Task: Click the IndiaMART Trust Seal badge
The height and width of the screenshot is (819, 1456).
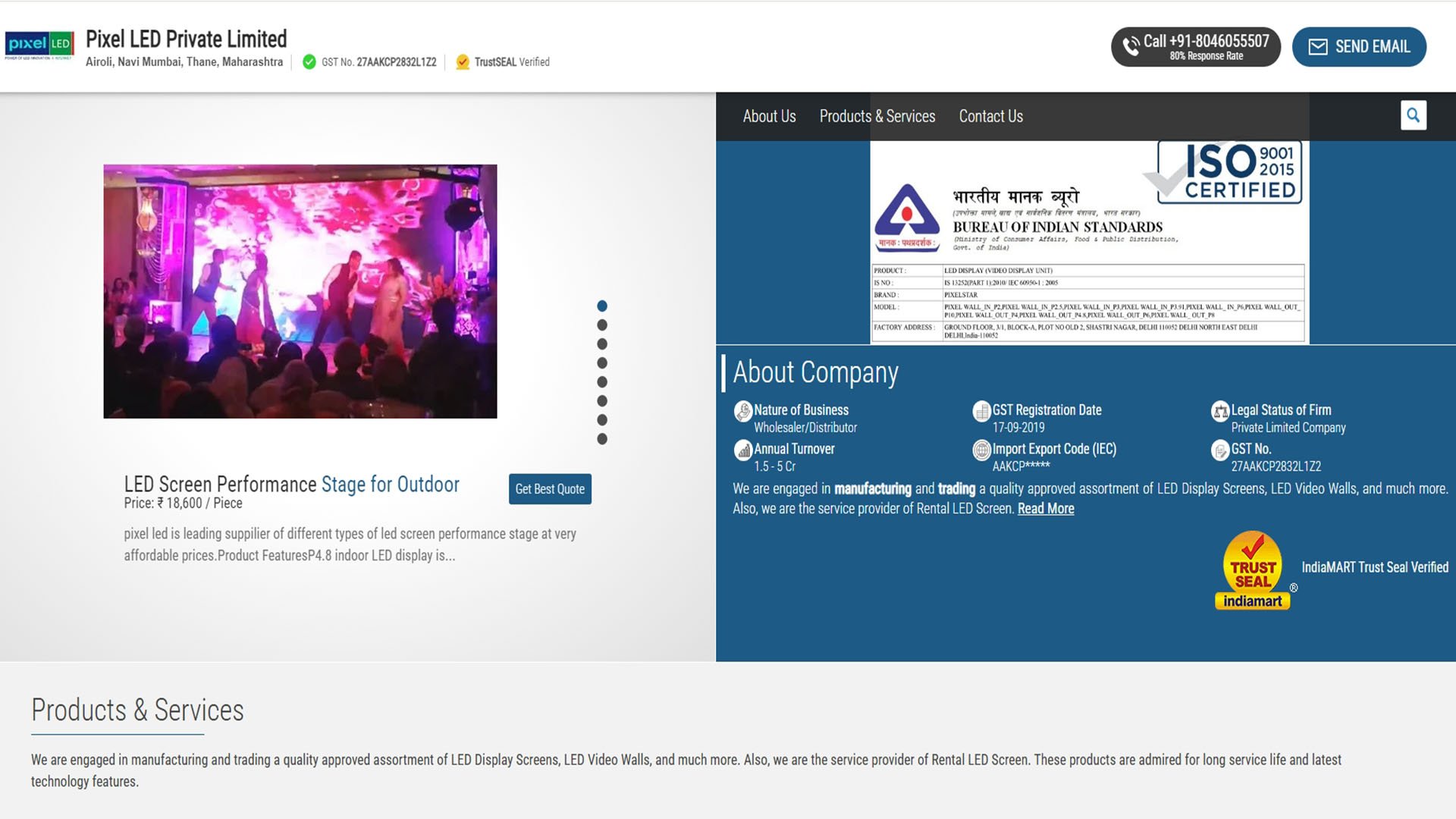Action: [x=1253, y=570]
